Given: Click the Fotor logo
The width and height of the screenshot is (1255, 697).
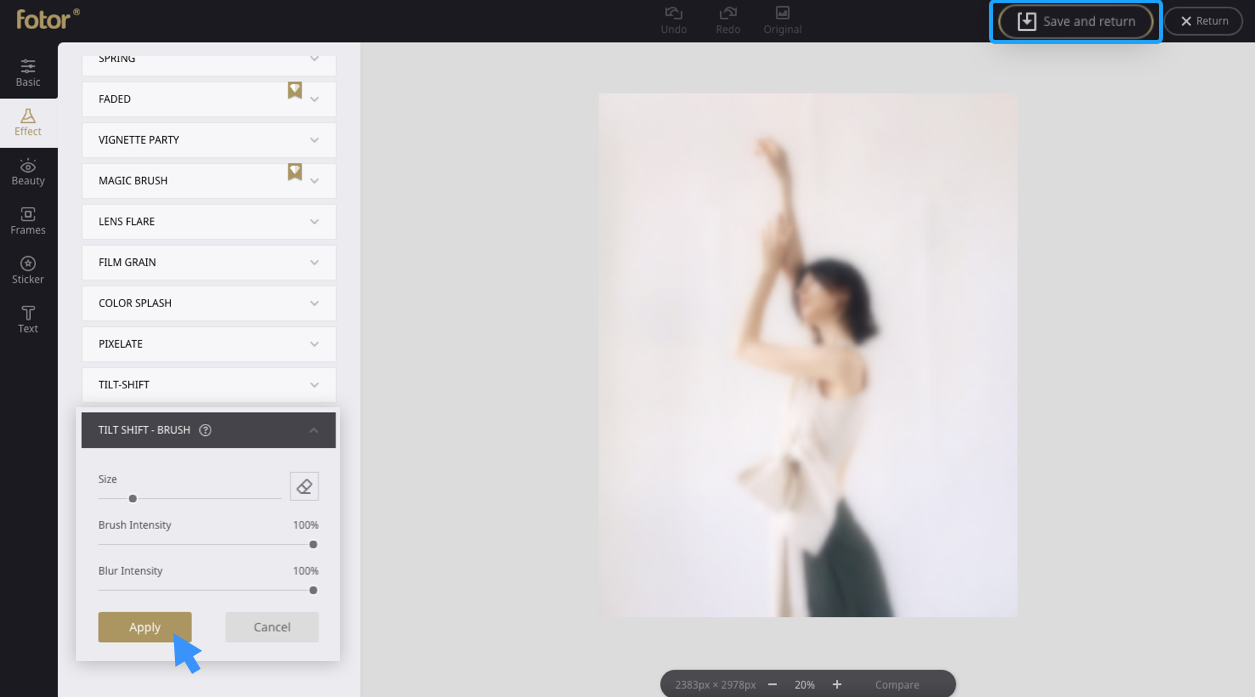Looking at the screenshot, I should [48, 18].
